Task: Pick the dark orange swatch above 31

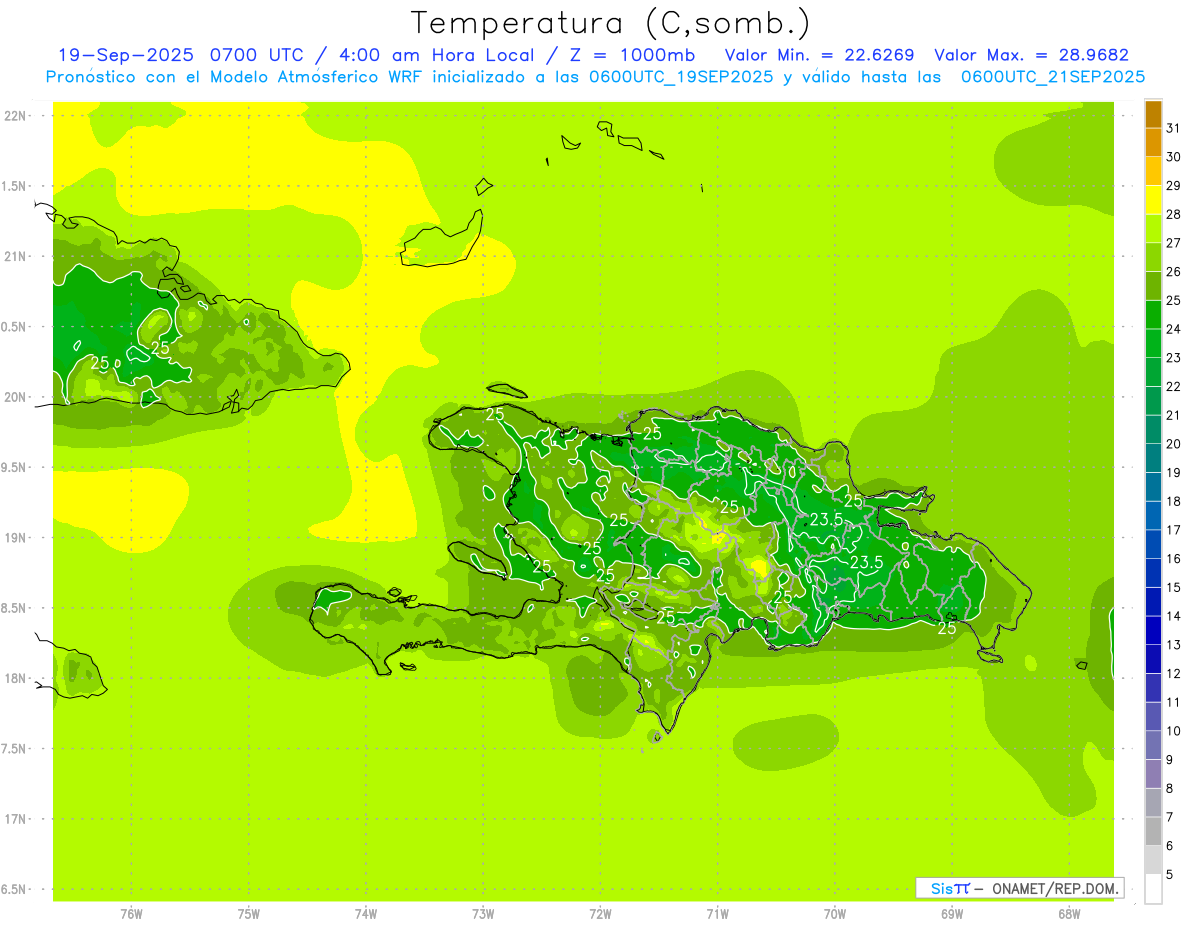Action: point(1153,114)
